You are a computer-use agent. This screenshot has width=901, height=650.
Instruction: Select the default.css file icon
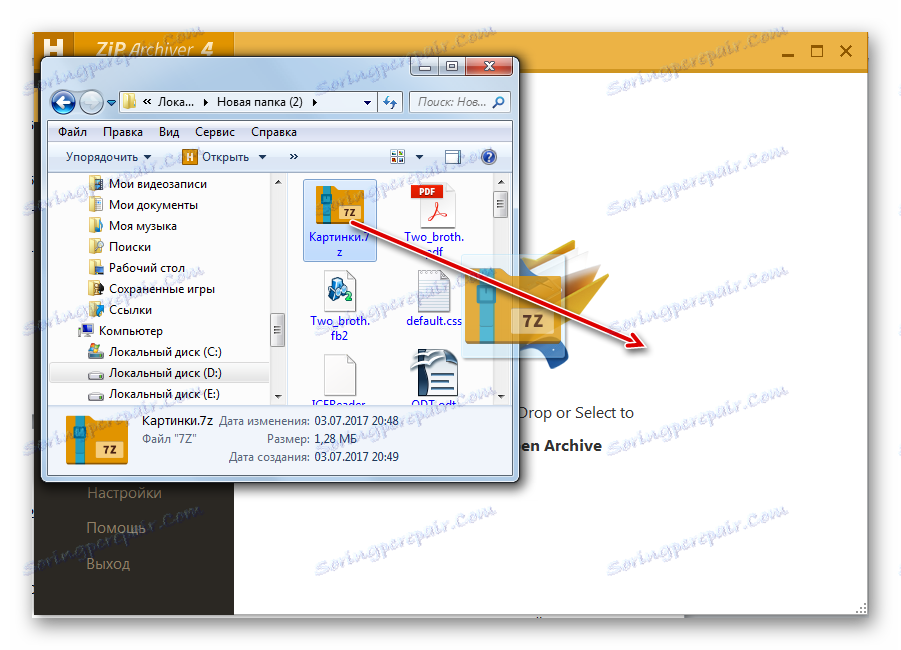[434, 291]
